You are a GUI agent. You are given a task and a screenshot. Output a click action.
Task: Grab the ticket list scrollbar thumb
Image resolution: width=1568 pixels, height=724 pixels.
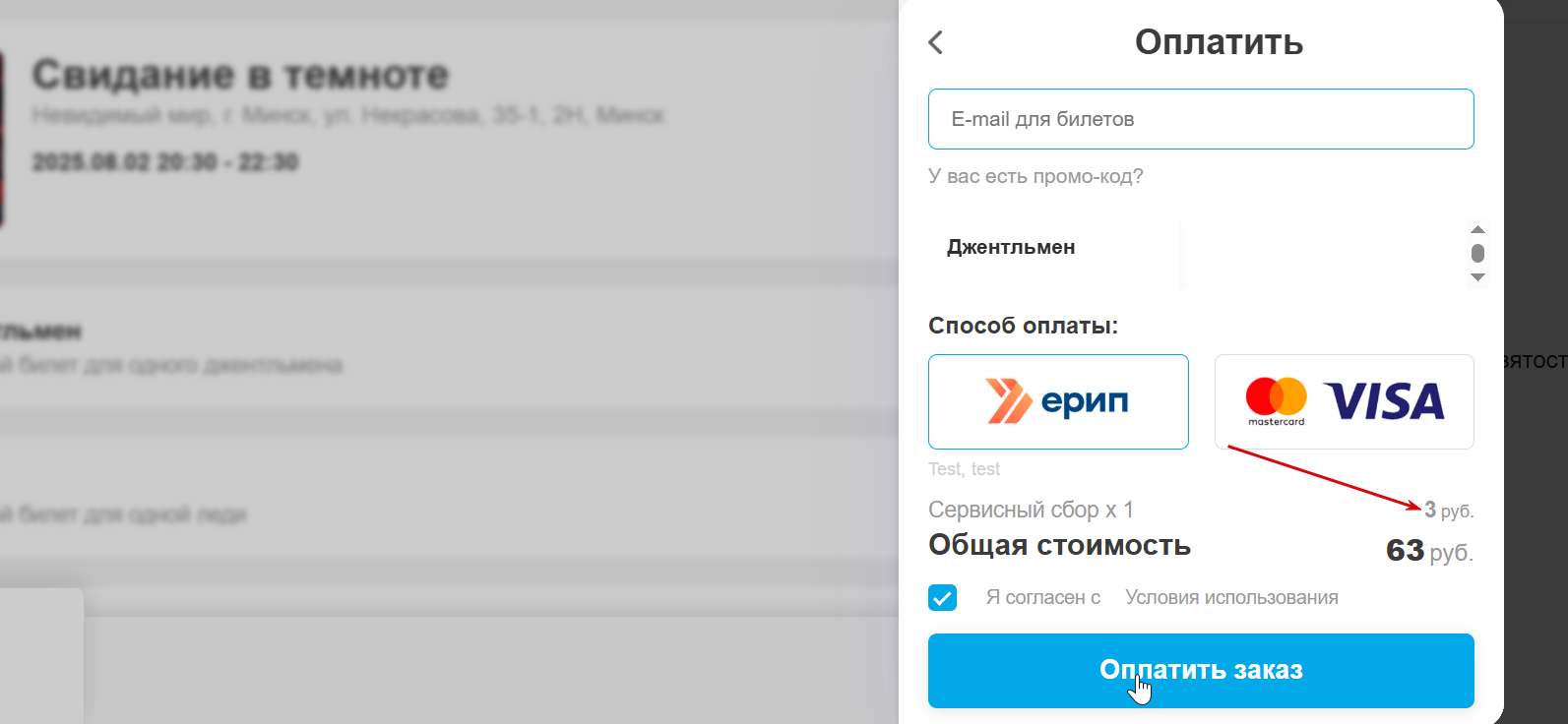(1477, 253)
